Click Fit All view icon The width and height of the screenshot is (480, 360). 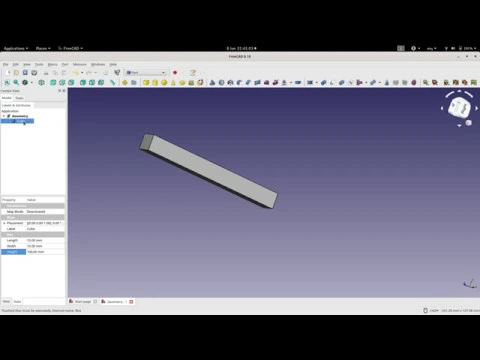coord(7,82)
